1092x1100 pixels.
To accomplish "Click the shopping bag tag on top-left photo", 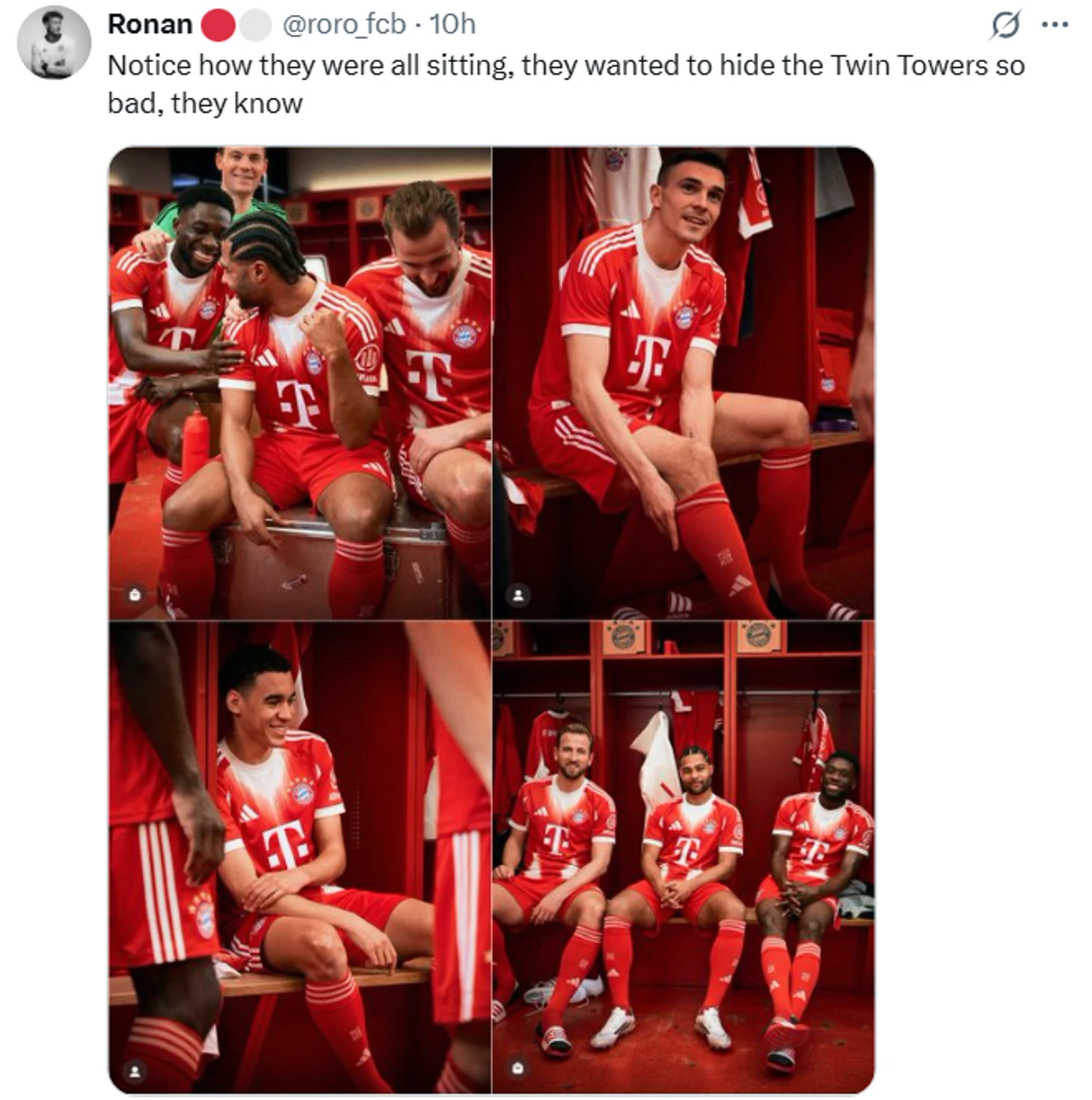I will tap(135, 594).
